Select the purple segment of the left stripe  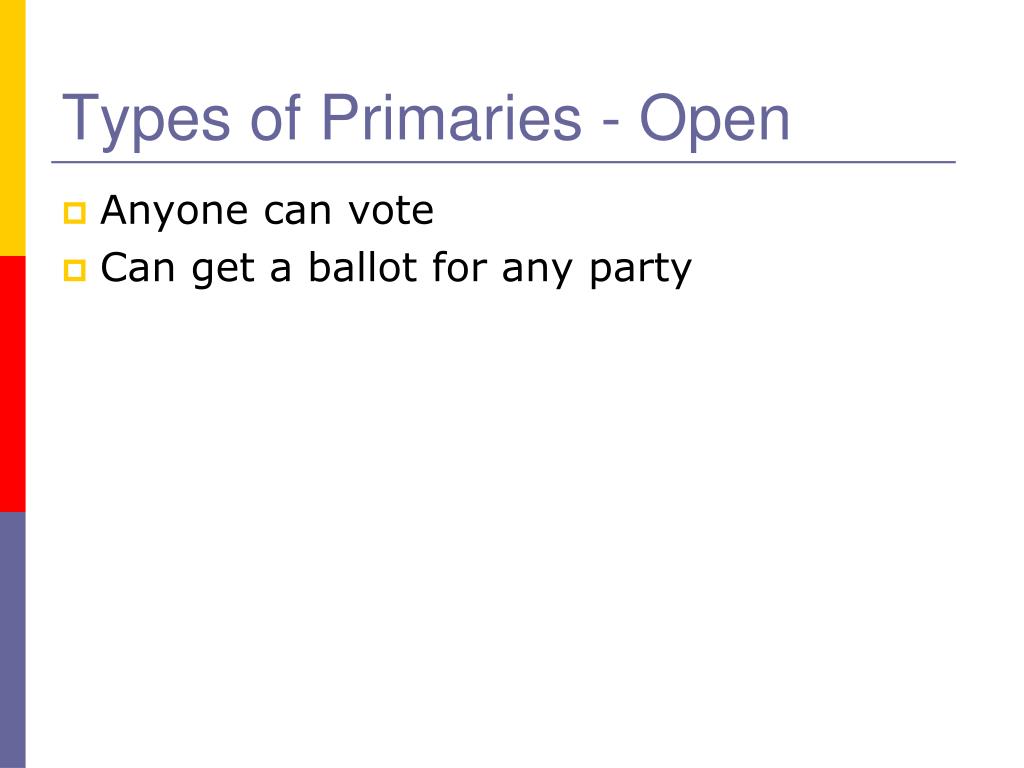click(x=12, y=640)
